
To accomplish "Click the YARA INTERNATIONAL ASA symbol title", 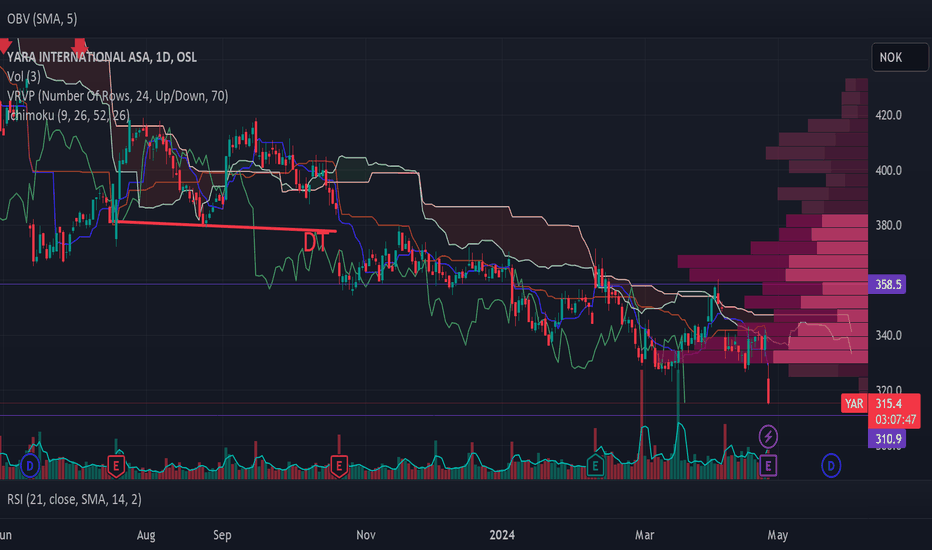I will point(102,57).
